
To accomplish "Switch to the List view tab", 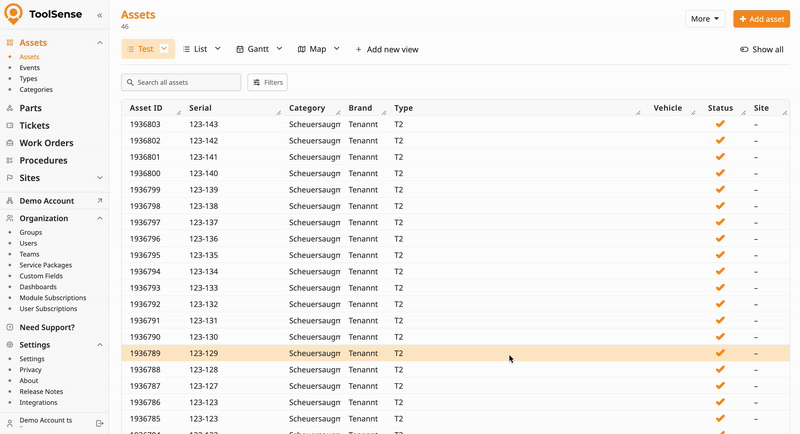I will (x=195, y=49).
